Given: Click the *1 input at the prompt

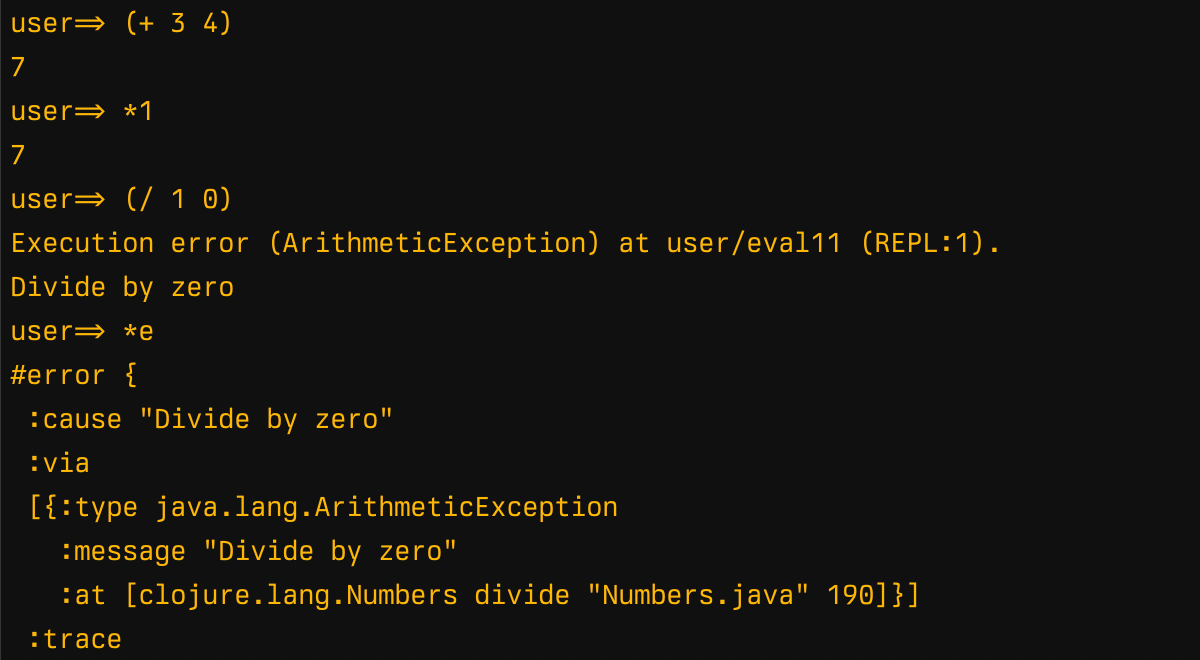Looking at the screenshot, I should click(138, 111).
